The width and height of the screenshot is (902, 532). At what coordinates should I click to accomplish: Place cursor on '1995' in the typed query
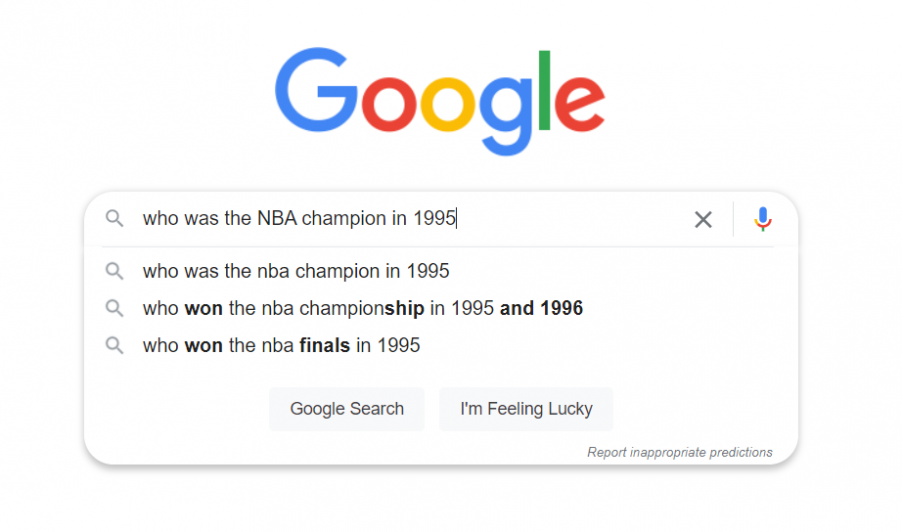[434, 219]
